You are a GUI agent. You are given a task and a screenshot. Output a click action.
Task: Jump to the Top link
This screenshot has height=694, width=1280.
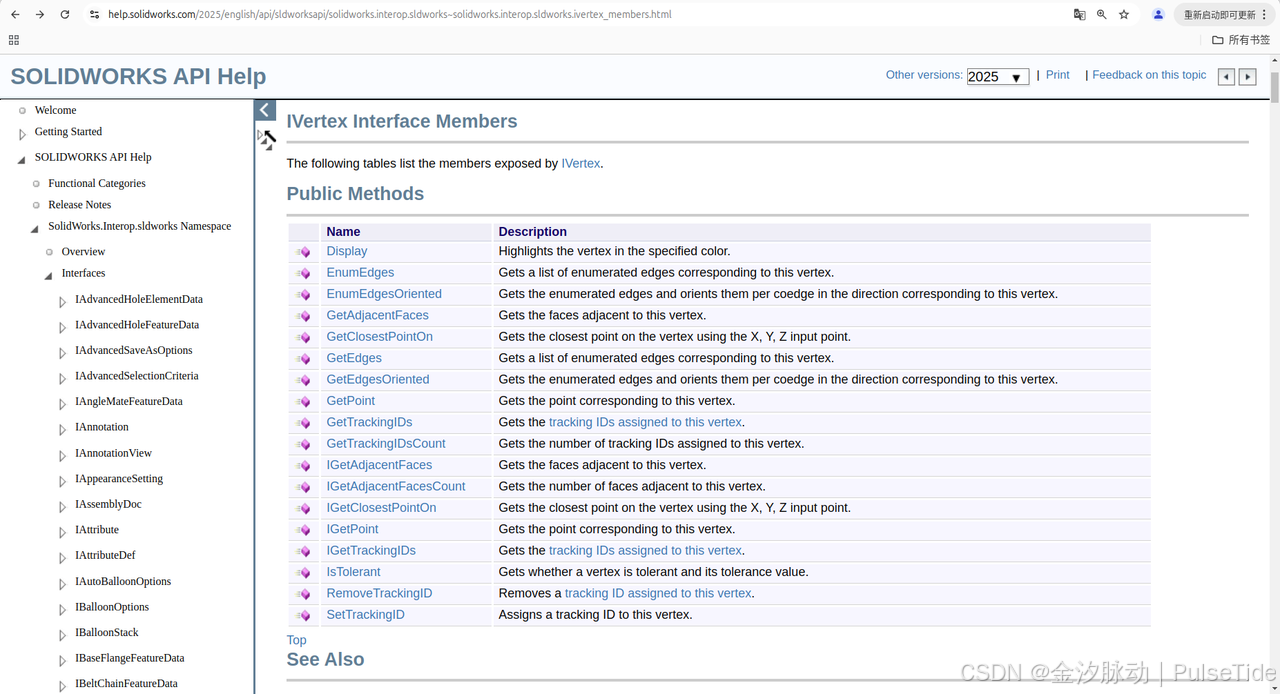click(x=296, y=640)
